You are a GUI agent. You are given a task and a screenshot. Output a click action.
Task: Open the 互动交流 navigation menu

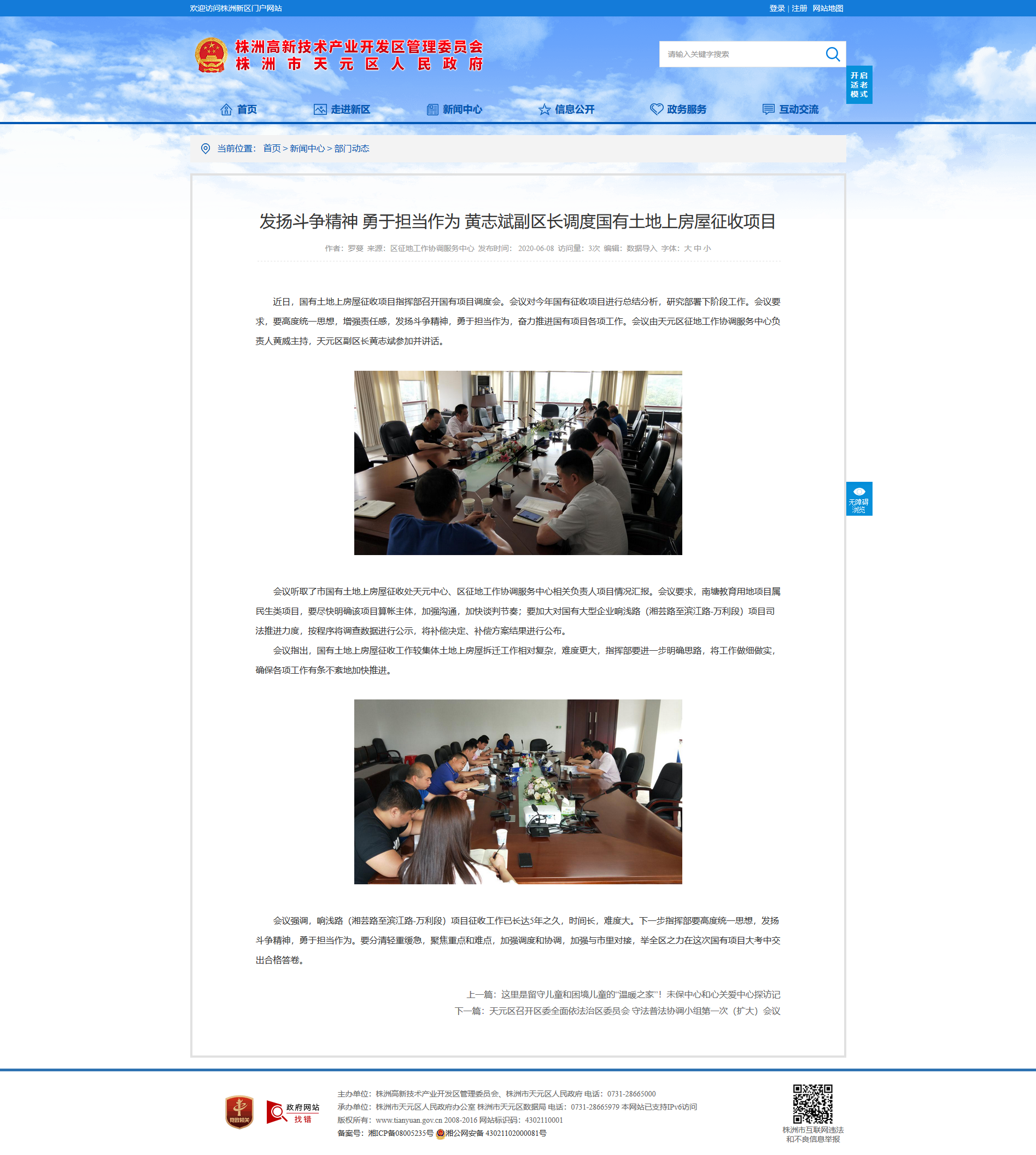pos(791,109)
